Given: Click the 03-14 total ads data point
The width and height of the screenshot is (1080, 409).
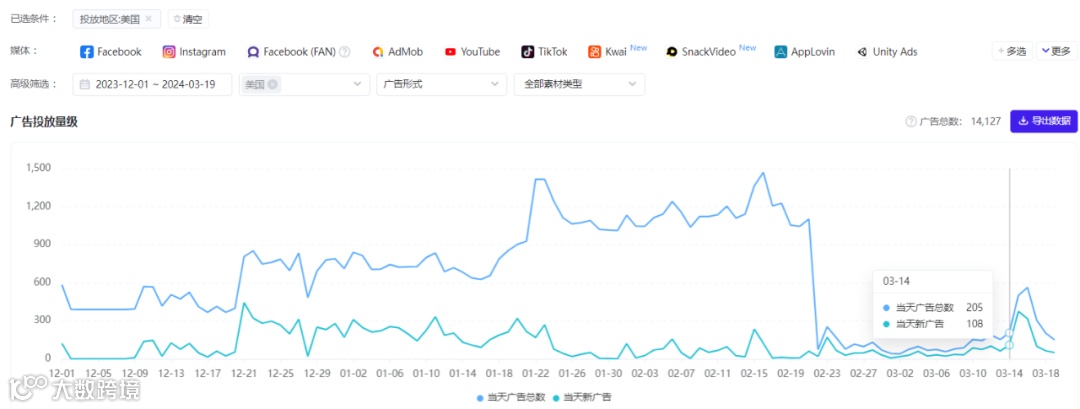Looking at the screenshot, I should pos(1010,333).
